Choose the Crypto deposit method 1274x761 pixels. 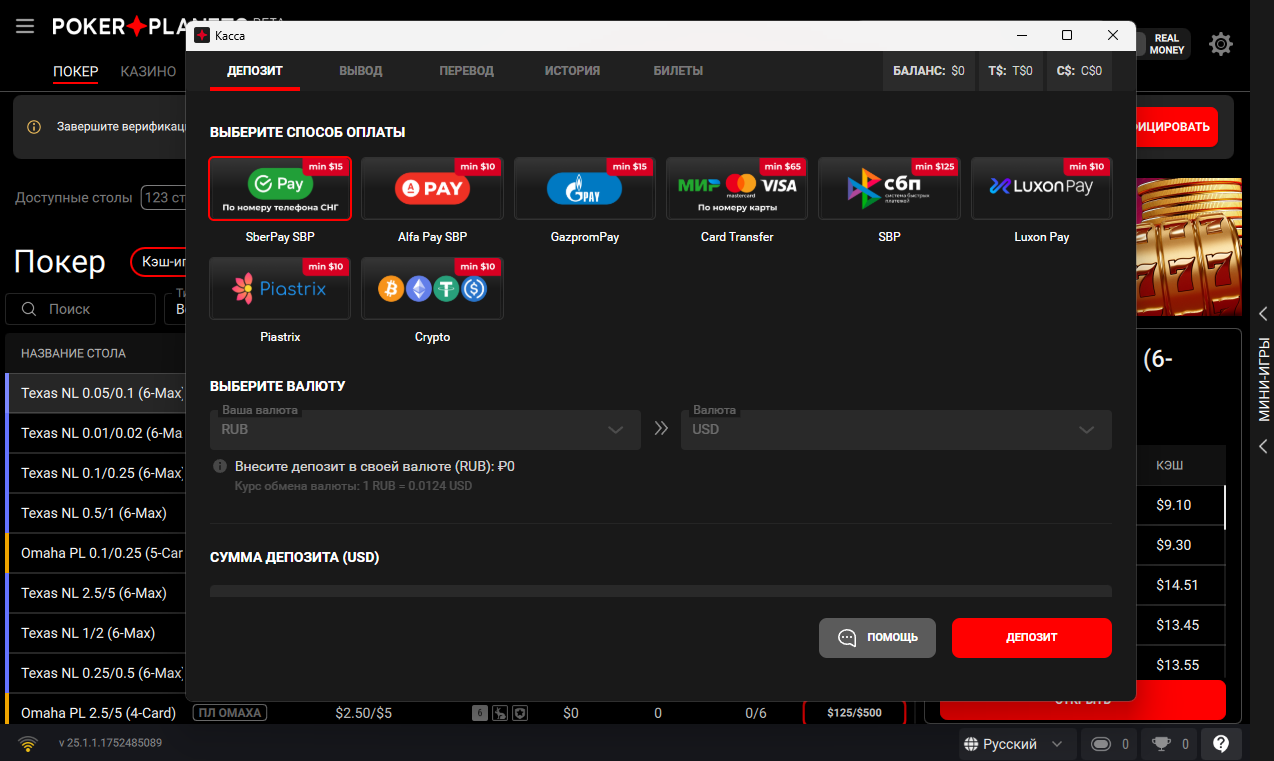(x=432, y=288)
